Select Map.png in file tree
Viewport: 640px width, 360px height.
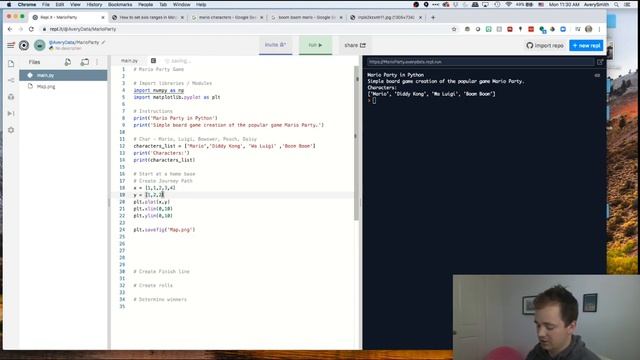click(63, 87)
